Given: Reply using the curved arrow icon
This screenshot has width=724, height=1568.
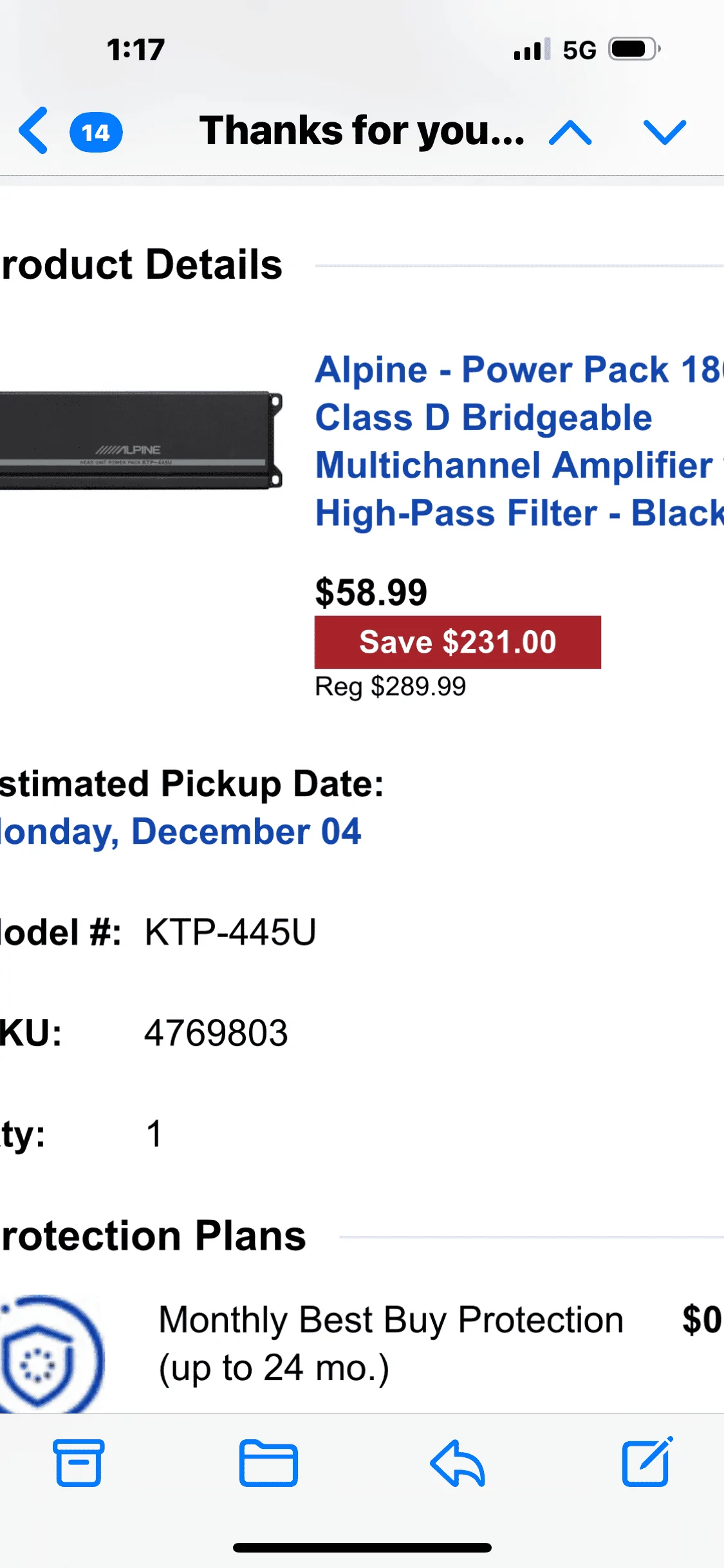Looking at the screenshot, I should [x=458, y=1463].
